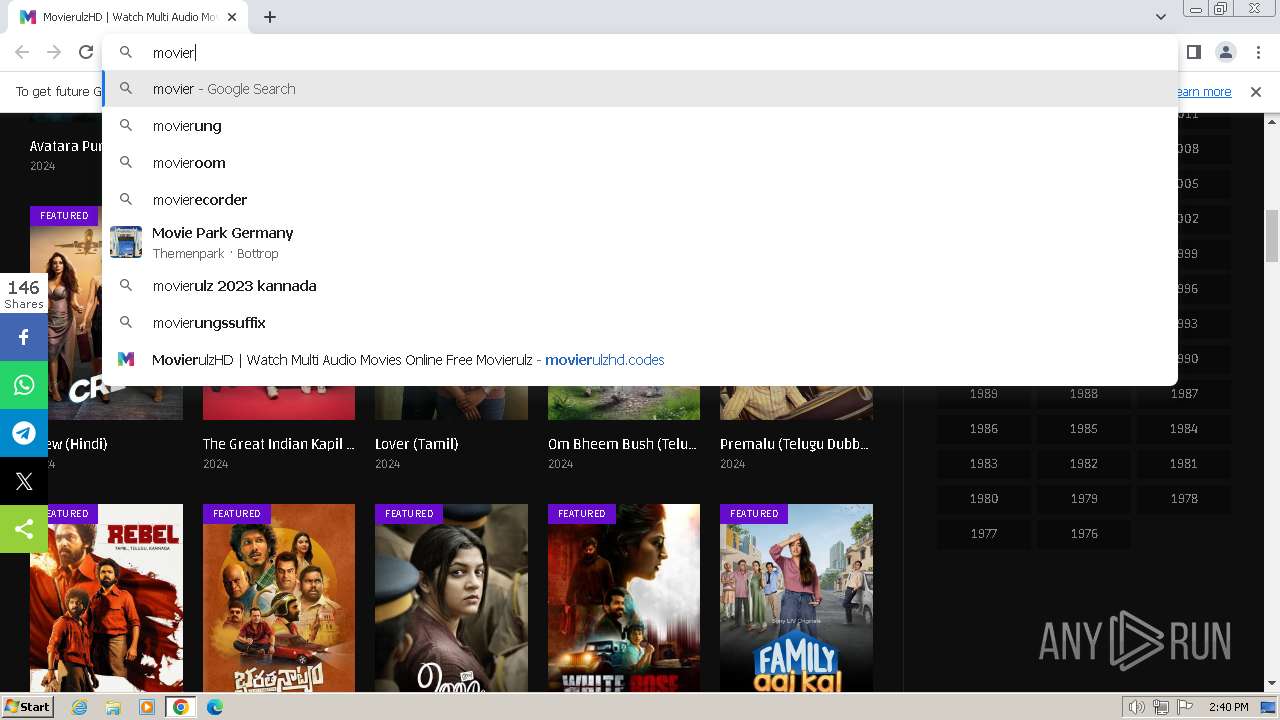Go forward with the arrow icon
Screen dimensions: 1280x720
pos(54,52)
